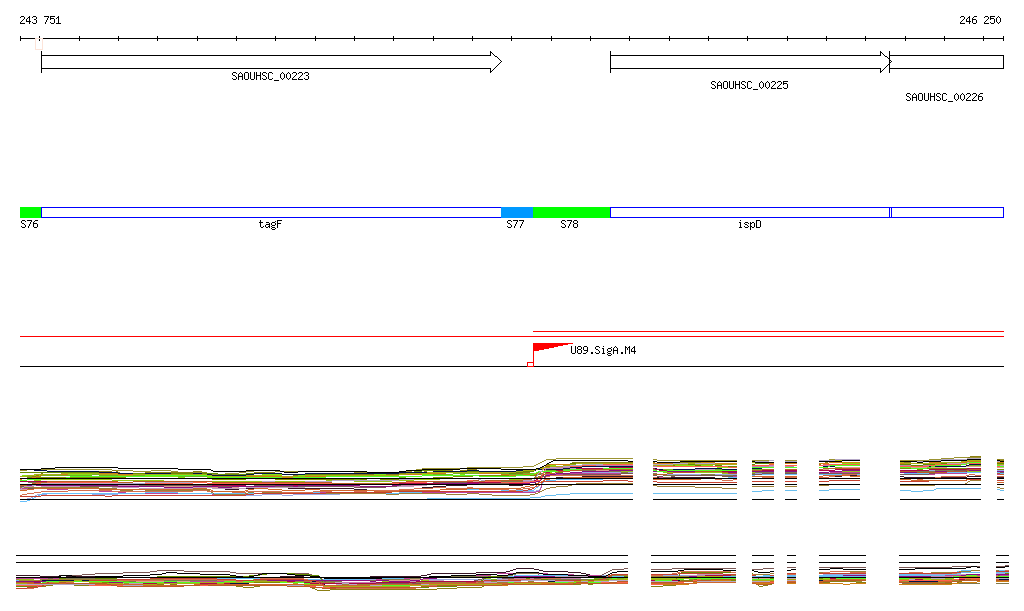Click the S77 text label
The height and width of the screenshot is (611, 1024).
click(x=515, y=225)
